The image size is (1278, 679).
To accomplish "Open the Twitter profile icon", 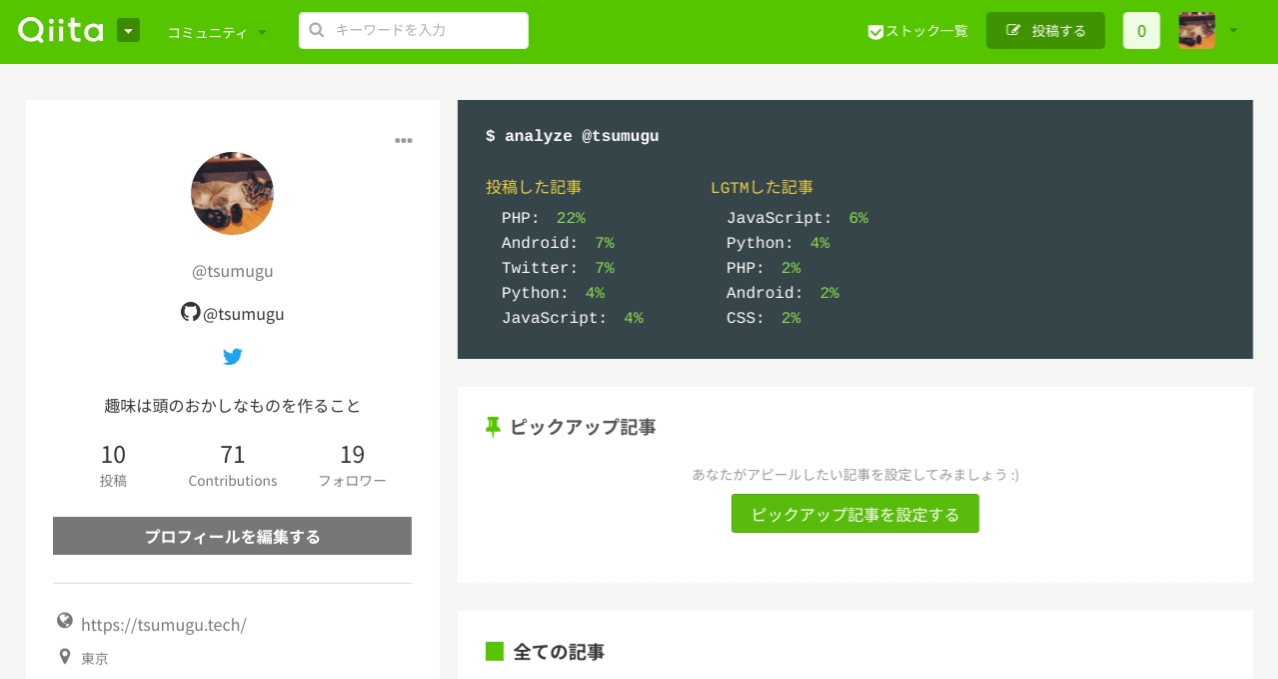I will (232, 356).
